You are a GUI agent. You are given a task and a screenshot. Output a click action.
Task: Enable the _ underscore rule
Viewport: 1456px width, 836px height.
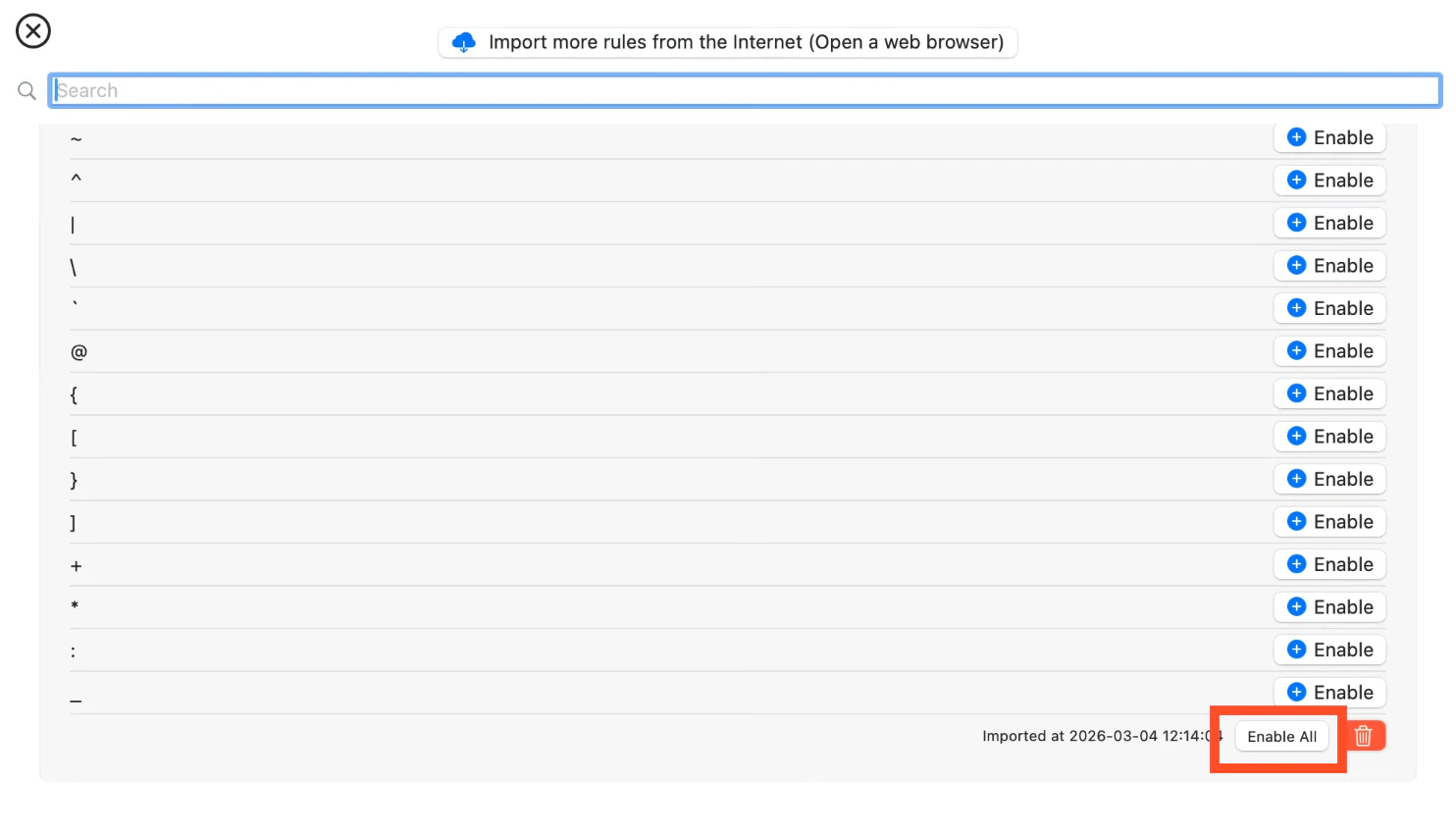click(1329, 693)
